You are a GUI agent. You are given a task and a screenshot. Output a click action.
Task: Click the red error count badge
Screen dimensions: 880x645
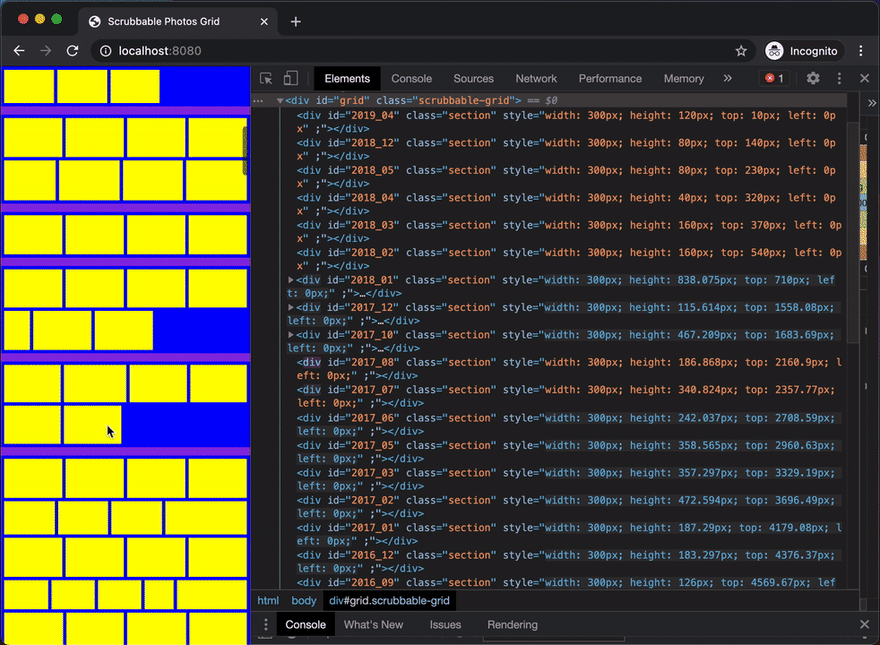coord(774,79)
